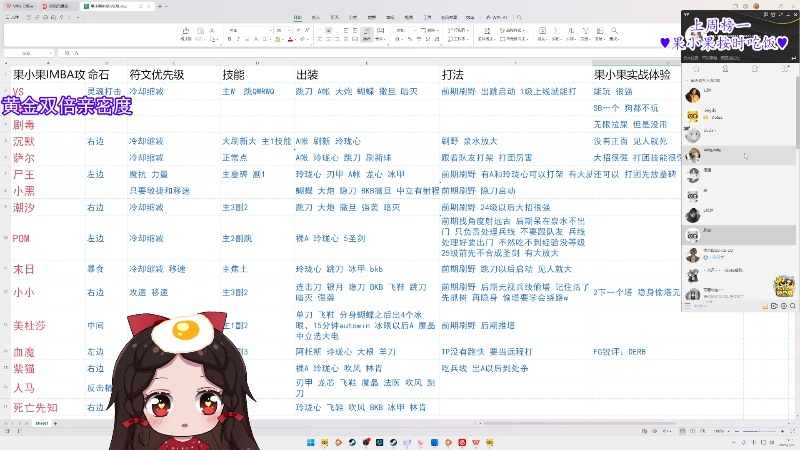Screen dimensions: 800x450
Task: Click the horizontal scrollbar of the sheet
Action: click(579, 423)
